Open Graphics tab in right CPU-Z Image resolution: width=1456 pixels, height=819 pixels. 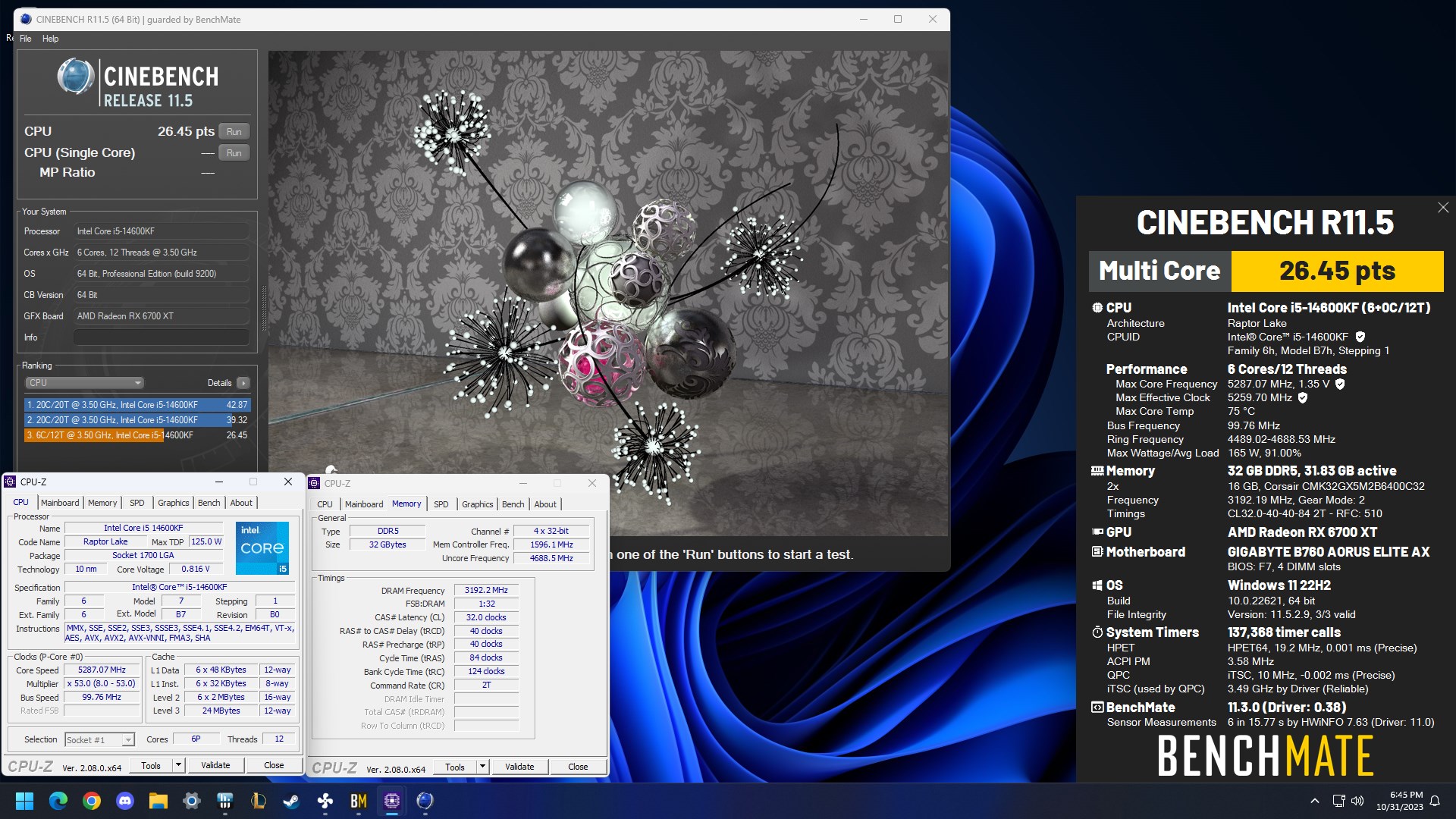(478, 504)
